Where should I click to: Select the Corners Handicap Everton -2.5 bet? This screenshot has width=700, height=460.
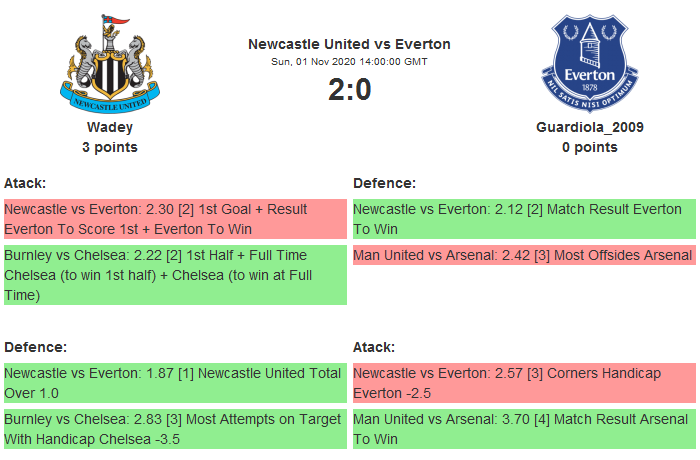point(522,382)
